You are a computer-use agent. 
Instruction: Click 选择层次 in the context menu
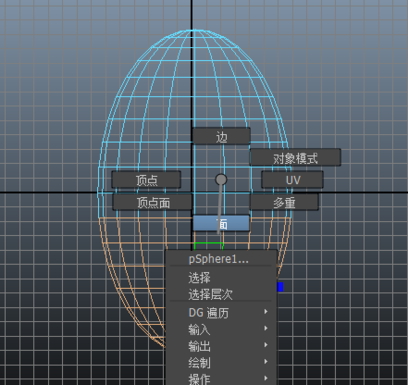coord(221,294)
